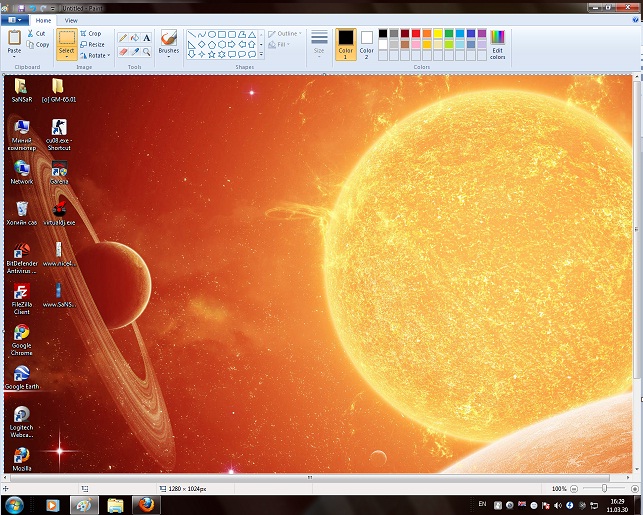Choose the Up arrow shape

point(252,44)
